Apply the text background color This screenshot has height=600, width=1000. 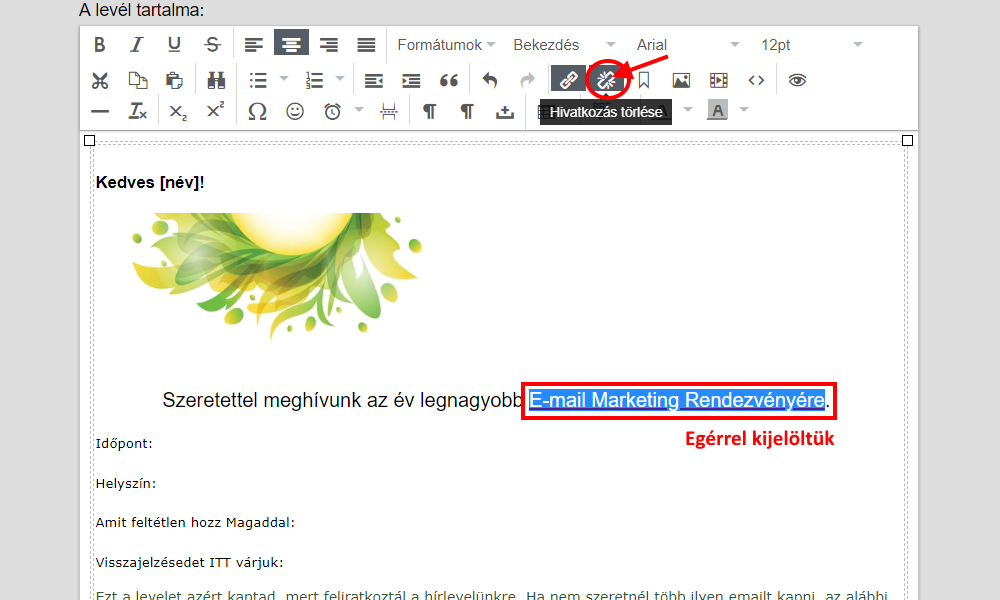click(717, 110)
